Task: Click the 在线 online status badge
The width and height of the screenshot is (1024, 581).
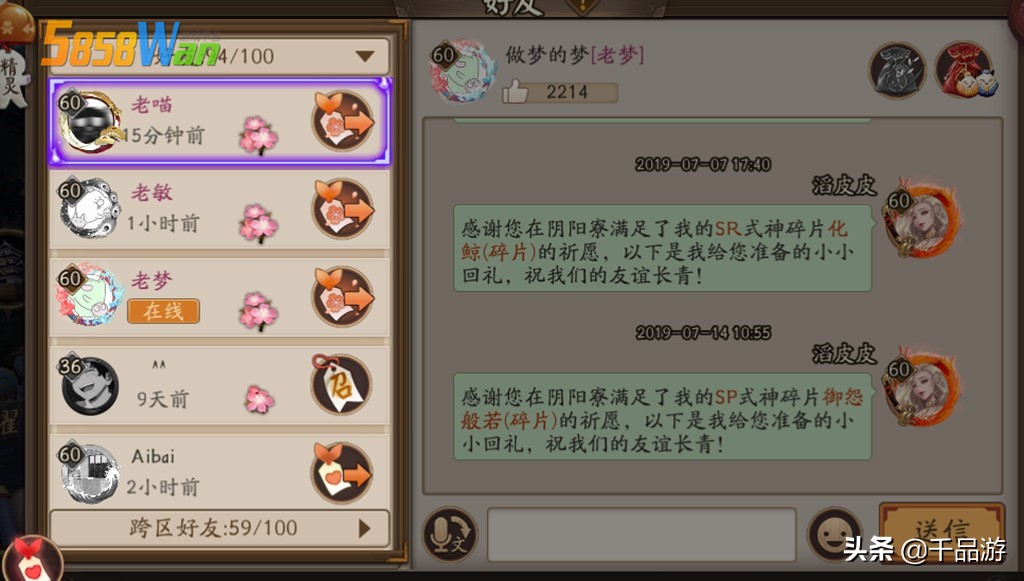Action: (163, 311)
